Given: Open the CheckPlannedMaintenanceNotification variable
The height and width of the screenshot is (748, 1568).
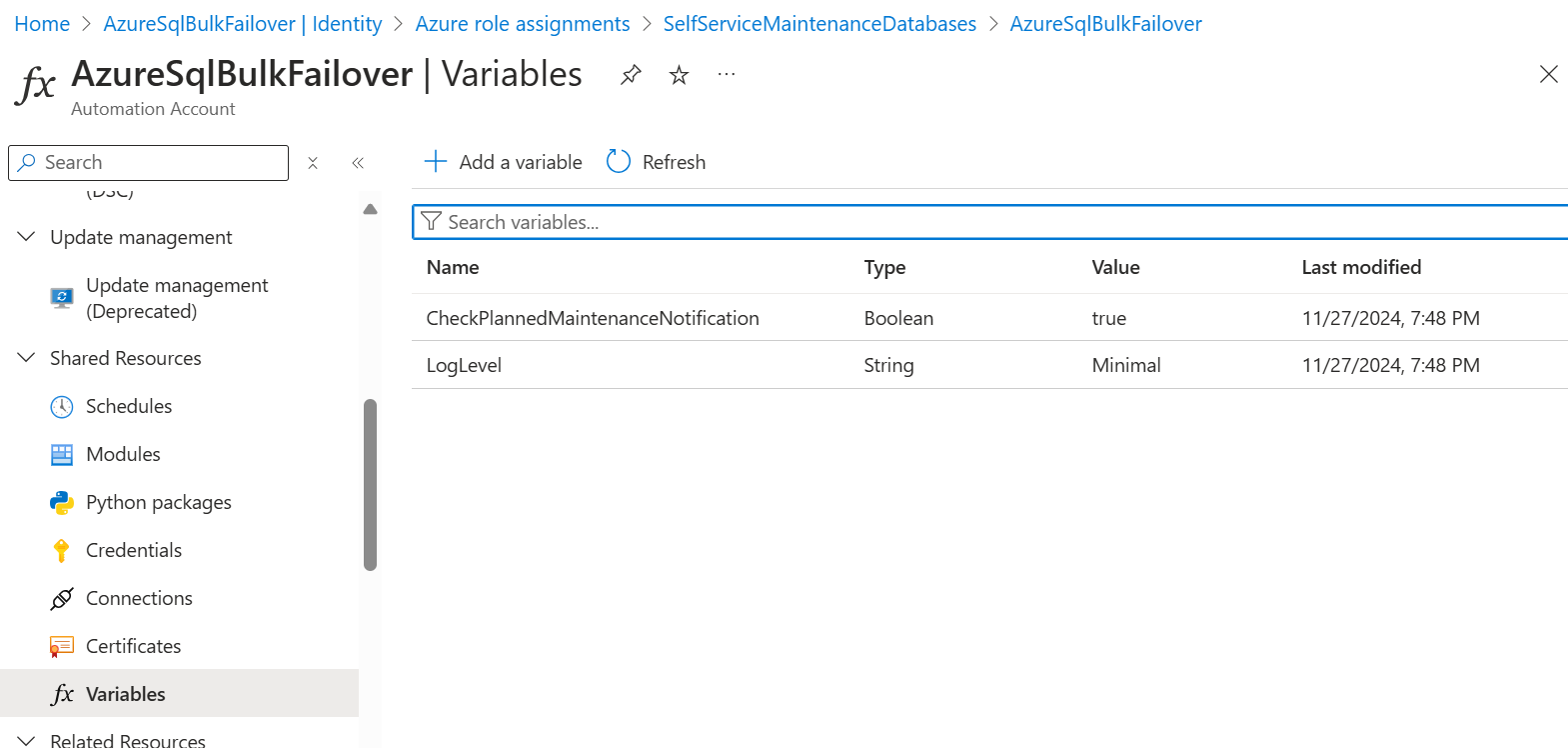Looking at the screenshot, I should [x=593, y=318].
